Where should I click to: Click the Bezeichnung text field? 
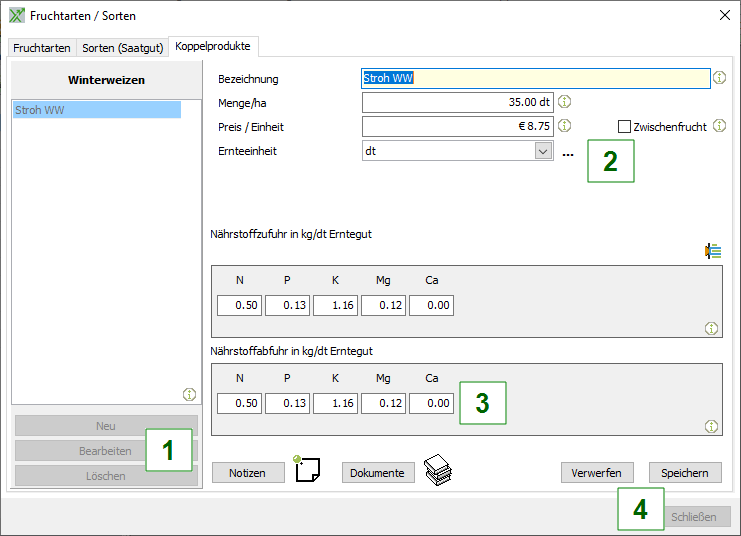coord(535,78)
